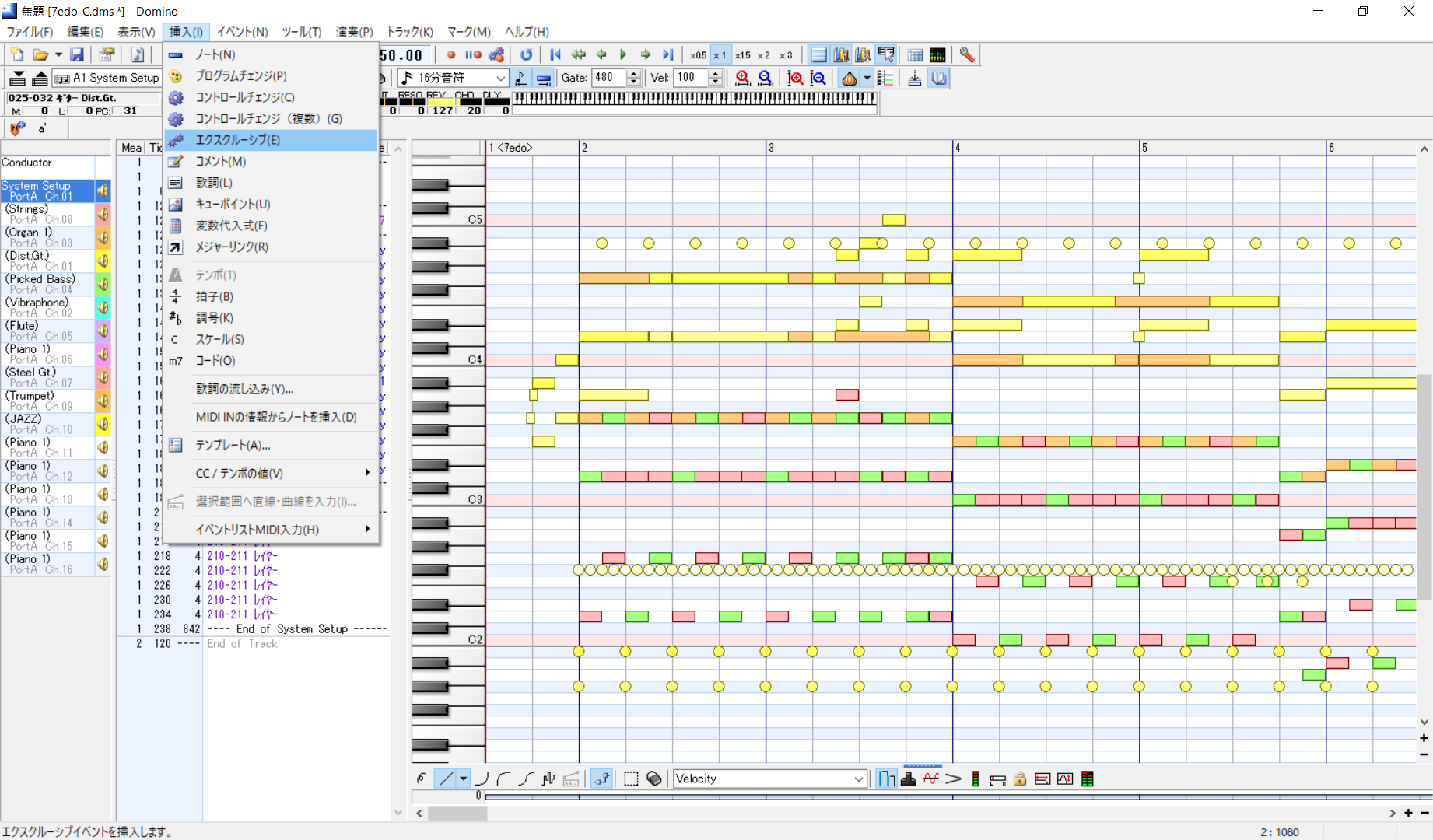The width and height of the screenshot is (1433, 840).
Task: Click the onion skin track display icon
Action: click(850, 78)
